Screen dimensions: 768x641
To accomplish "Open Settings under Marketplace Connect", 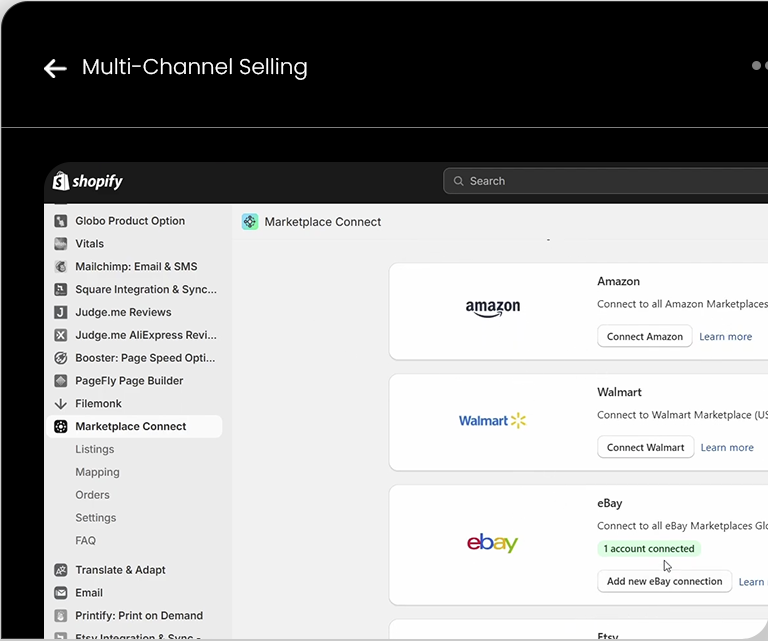I will (x=96, y=518).
